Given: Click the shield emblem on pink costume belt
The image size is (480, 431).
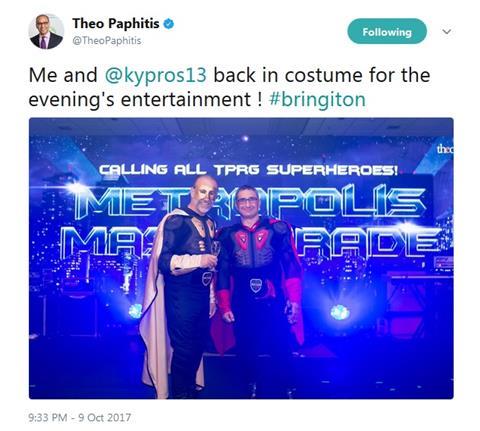Looking at the screenshot, I should (x=256, y=286).
